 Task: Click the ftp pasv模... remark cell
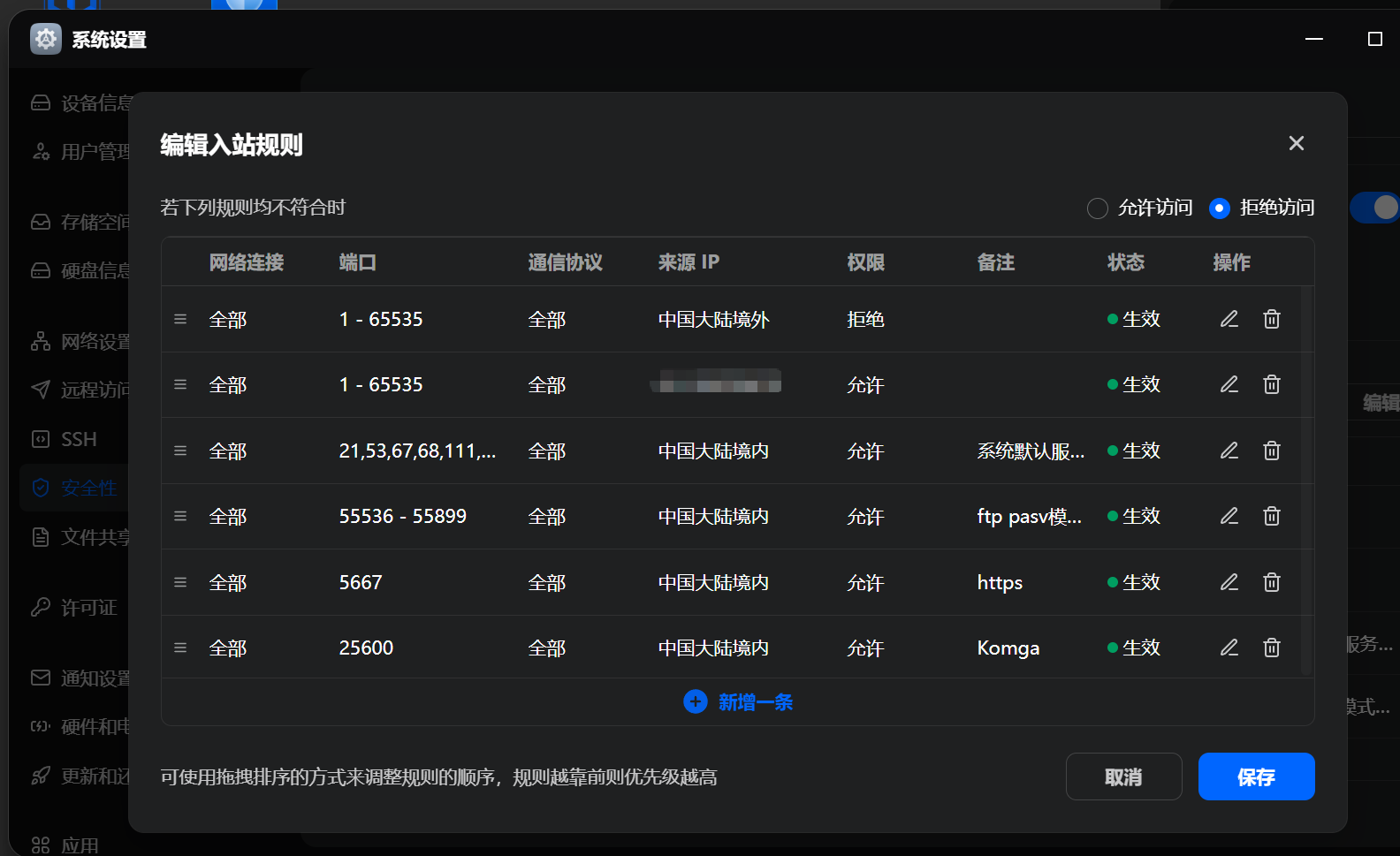click(1030, 517)
